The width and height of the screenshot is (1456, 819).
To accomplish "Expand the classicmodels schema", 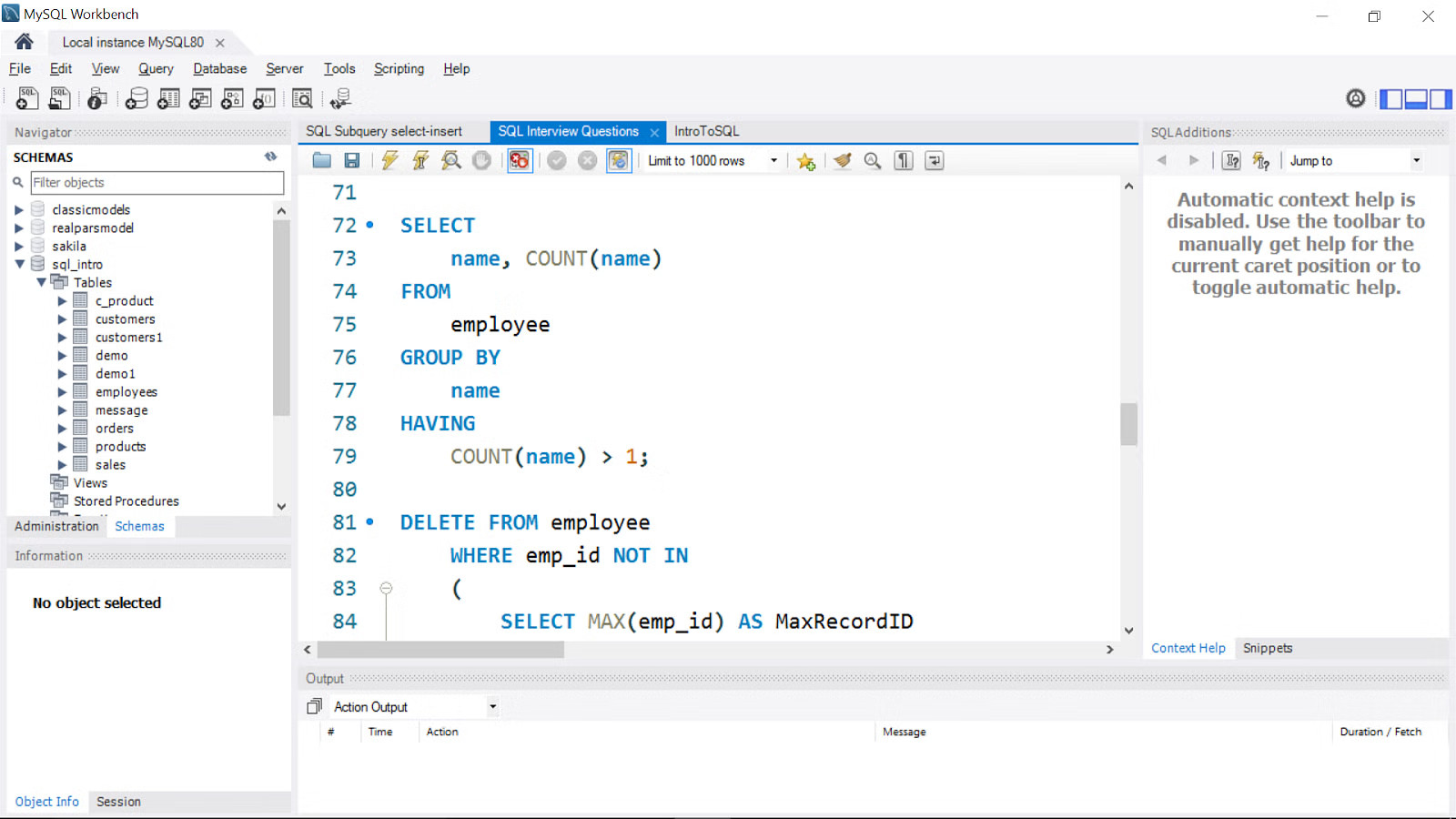I will [19, 210].
